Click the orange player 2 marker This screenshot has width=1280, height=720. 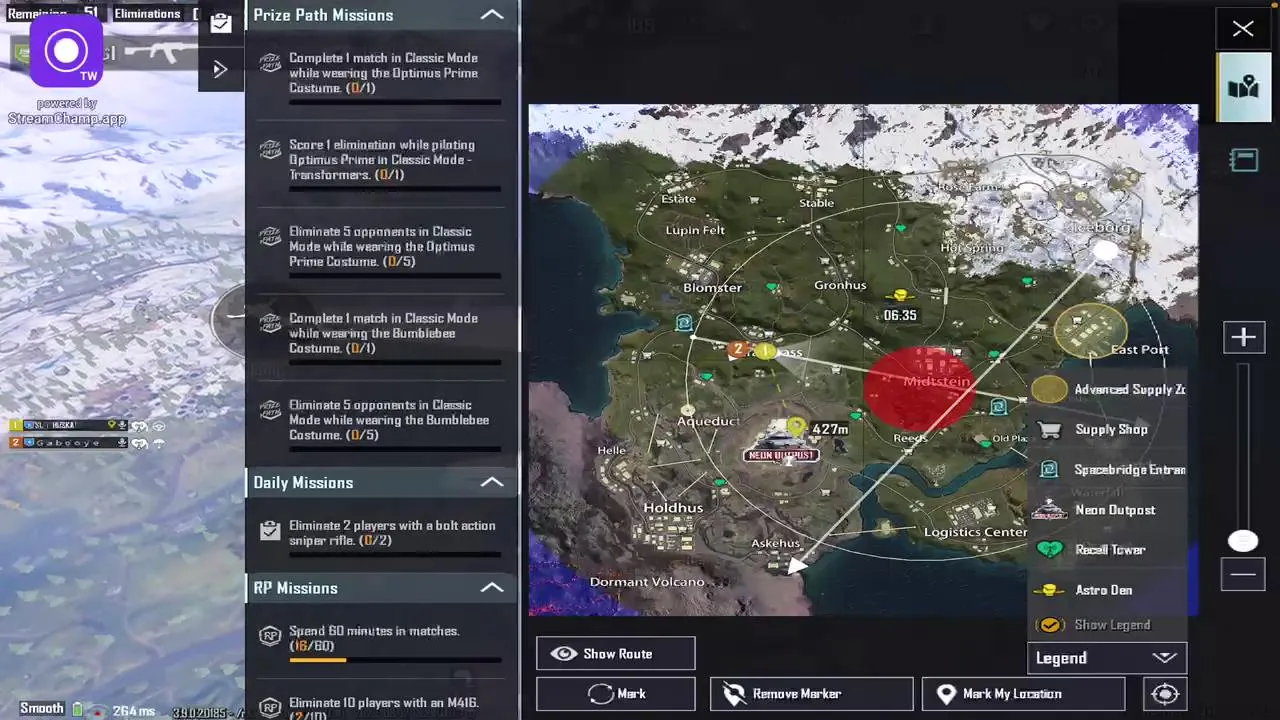tap(738, 349)
